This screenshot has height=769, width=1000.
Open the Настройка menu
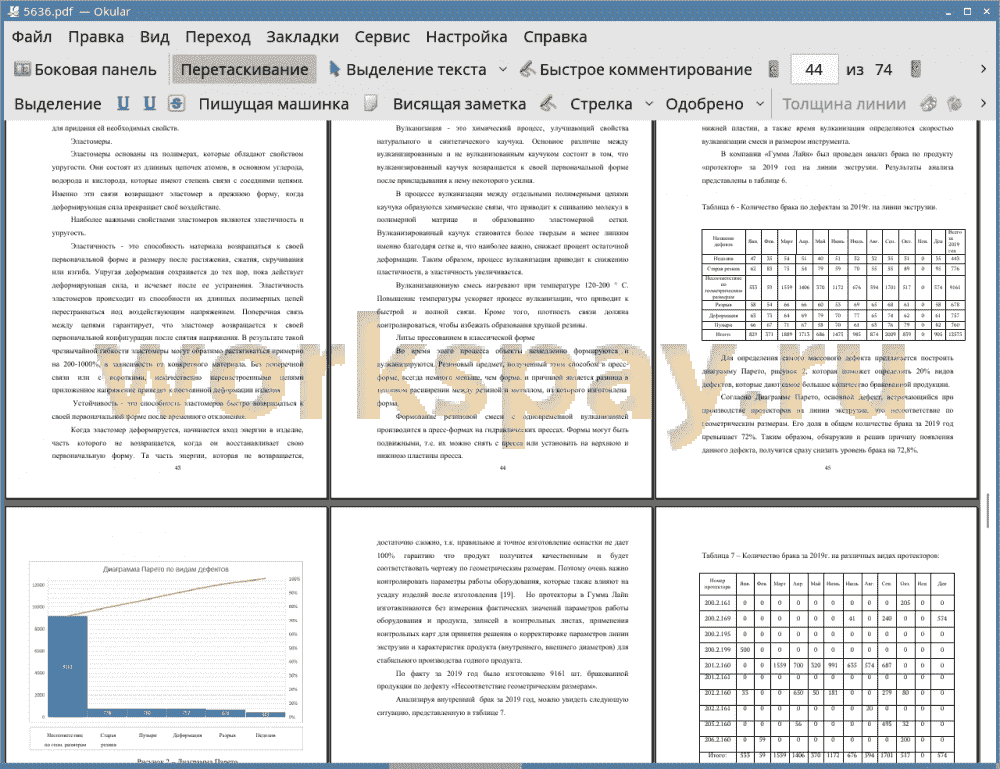[x=466, y=37]
